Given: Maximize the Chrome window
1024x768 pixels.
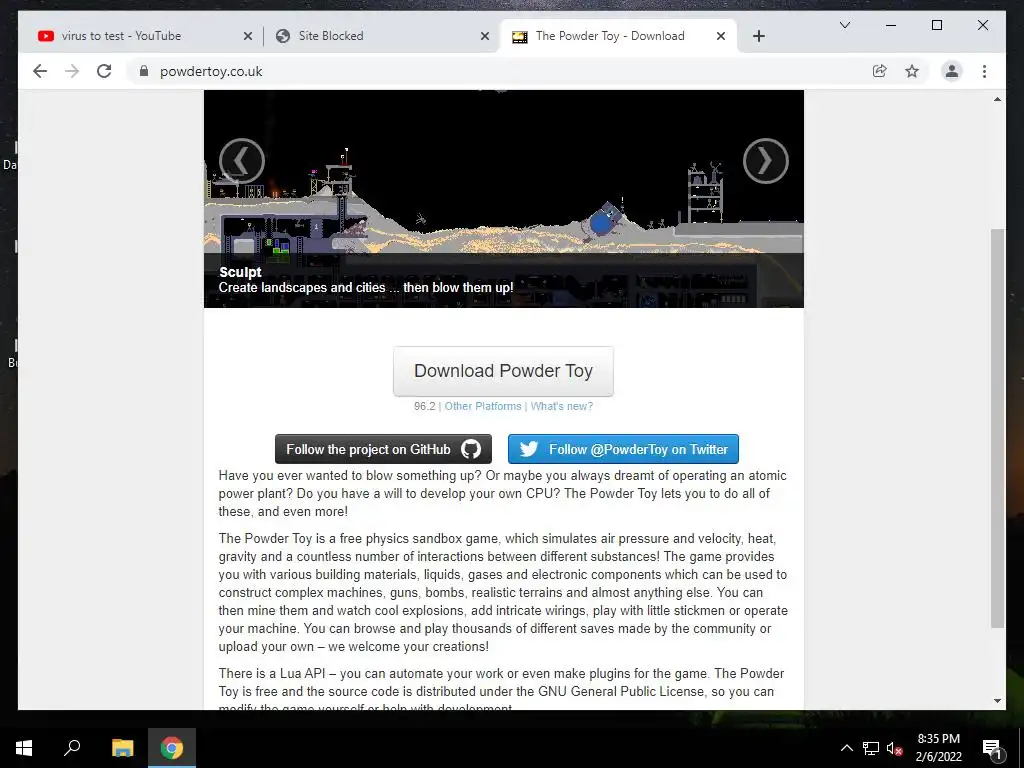Looking at the screenshot, I should point(936,25).
